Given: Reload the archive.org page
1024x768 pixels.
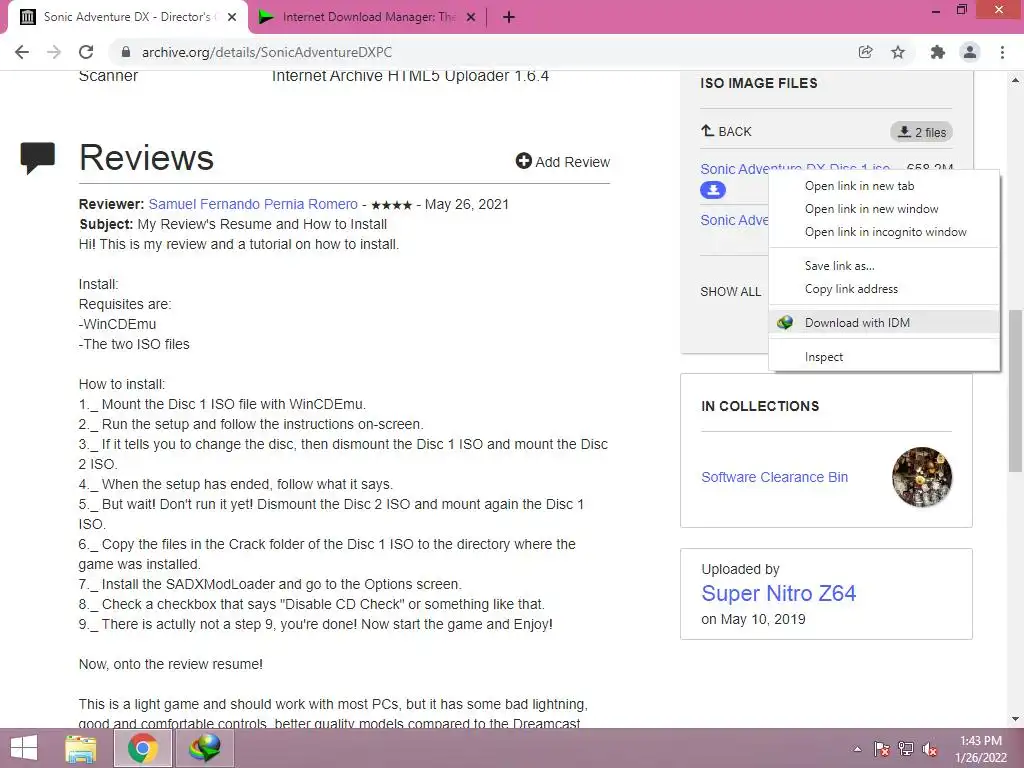Looking at the screenshot, I should 86,52.
